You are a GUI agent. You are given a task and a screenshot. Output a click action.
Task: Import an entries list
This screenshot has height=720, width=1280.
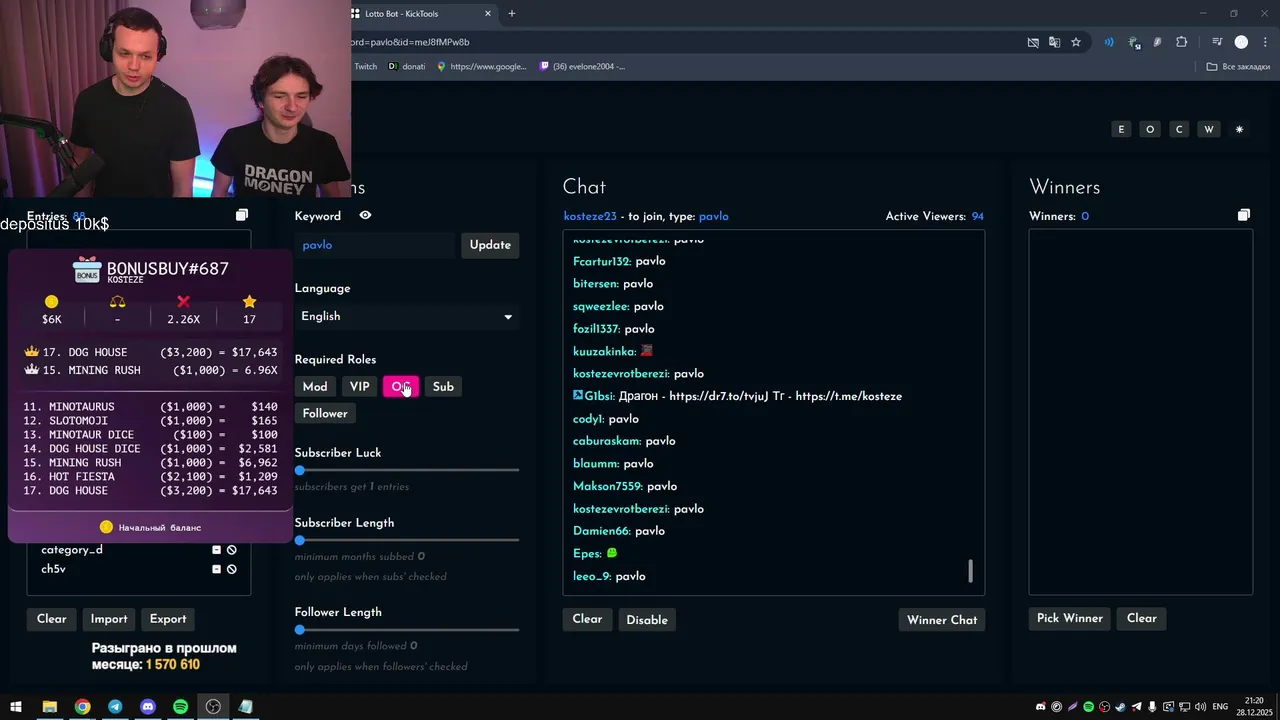[109, 619]
